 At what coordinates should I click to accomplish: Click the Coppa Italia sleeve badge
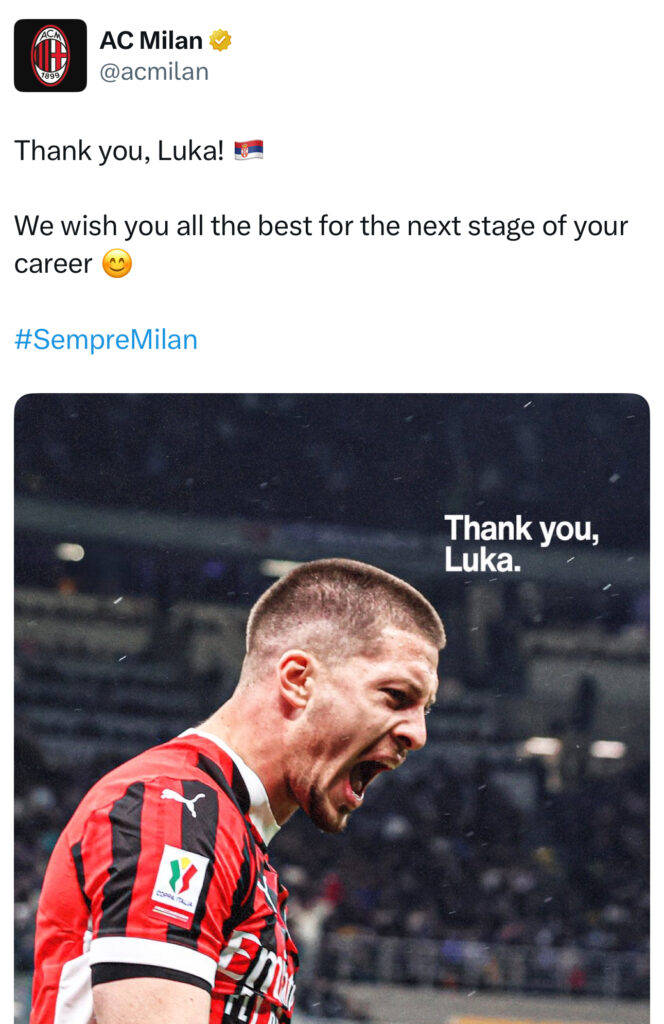[x=180, y=882]
